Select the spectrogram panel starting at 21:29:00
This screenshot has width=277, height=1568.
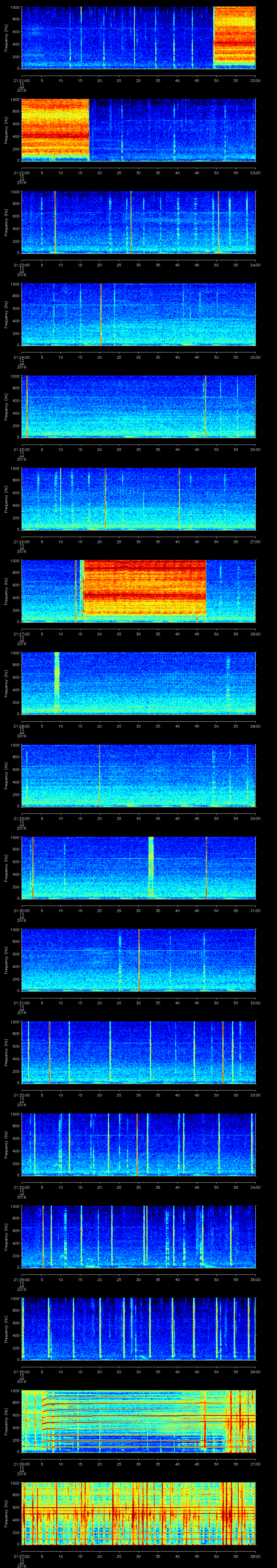click(x=138, y=775)
